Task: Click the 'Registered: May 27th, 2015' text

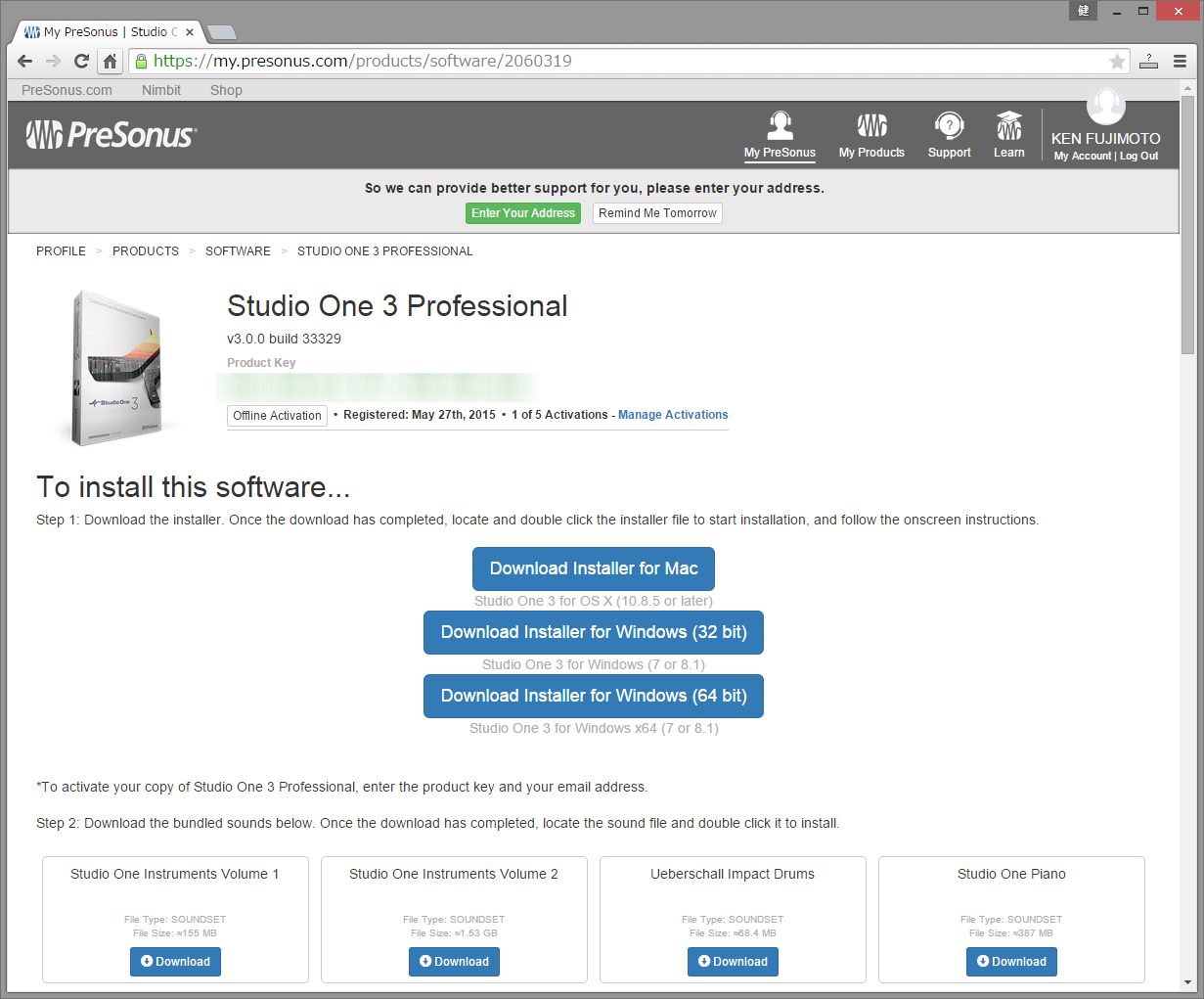Action: coord(420,415)
